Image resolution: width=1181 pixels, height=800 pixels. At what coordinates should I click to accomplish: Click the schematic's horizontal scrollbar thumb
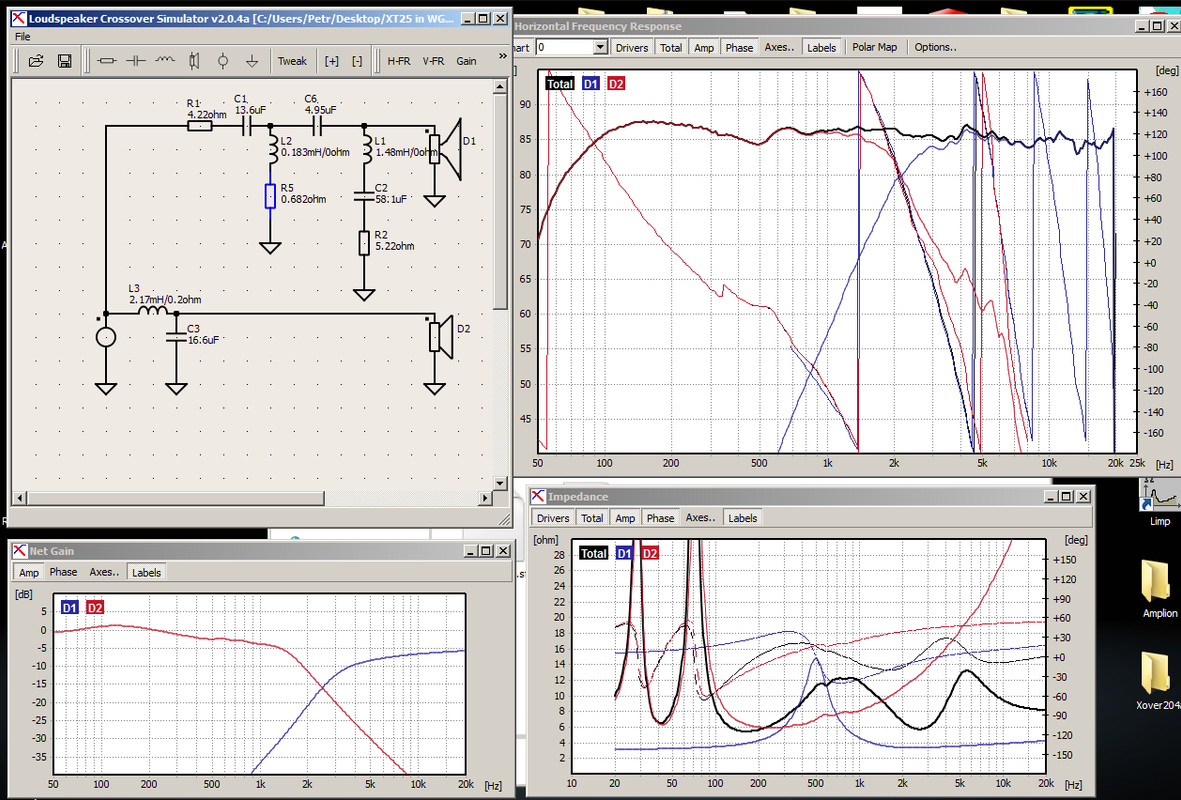[x=176, y=498]
